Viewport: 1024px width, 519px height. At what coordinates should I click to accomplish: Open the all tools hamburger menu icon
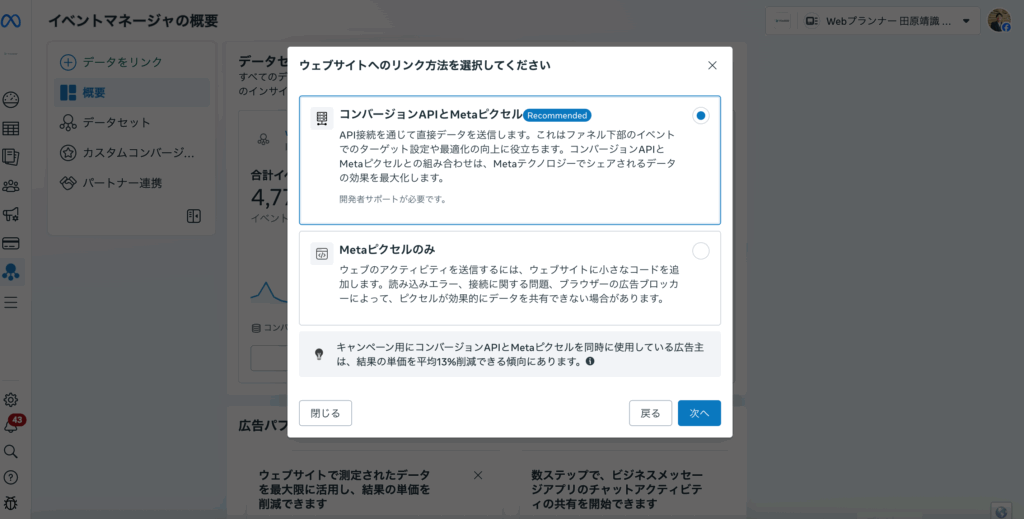click(x=12, y=302)
